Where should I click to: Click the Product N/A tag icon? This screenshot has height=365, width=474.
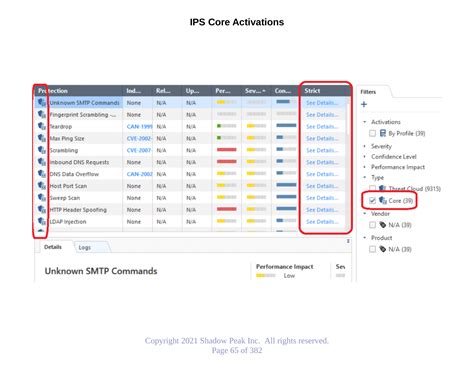tap(383, 249)
